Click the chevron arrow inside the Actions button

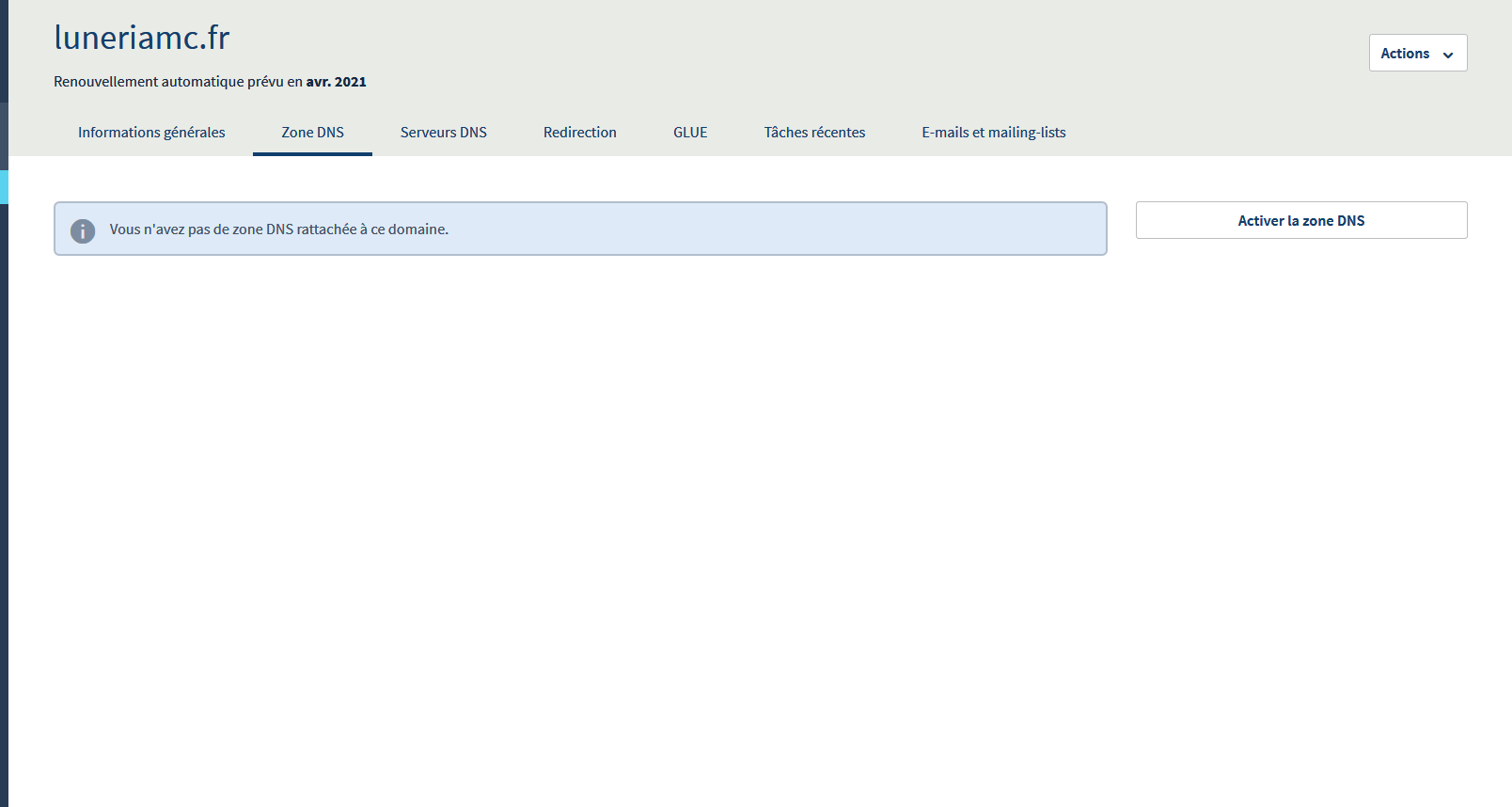1448,55
